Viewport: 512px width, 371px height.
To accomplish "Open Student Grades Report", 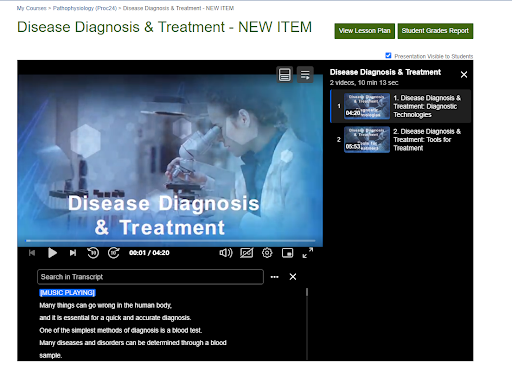I will click(x=435, y=31).
